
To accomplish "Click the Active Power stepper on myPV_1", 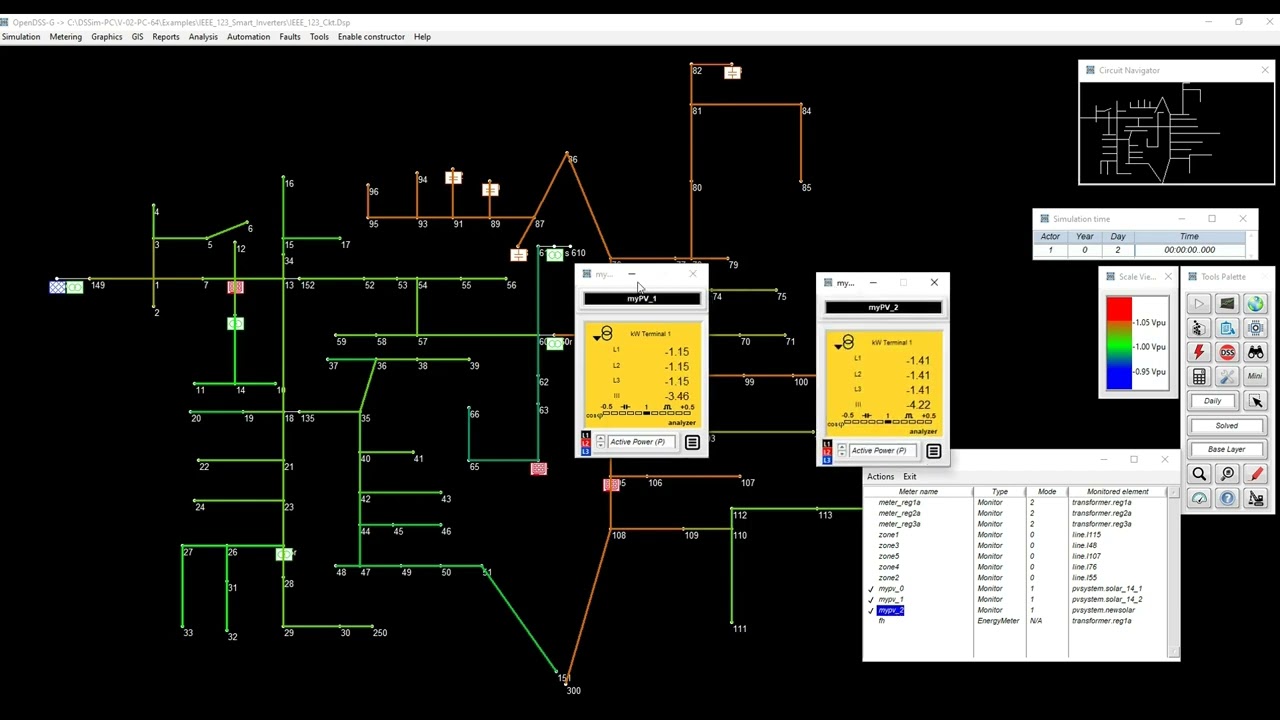I will (x=600, y=442).
